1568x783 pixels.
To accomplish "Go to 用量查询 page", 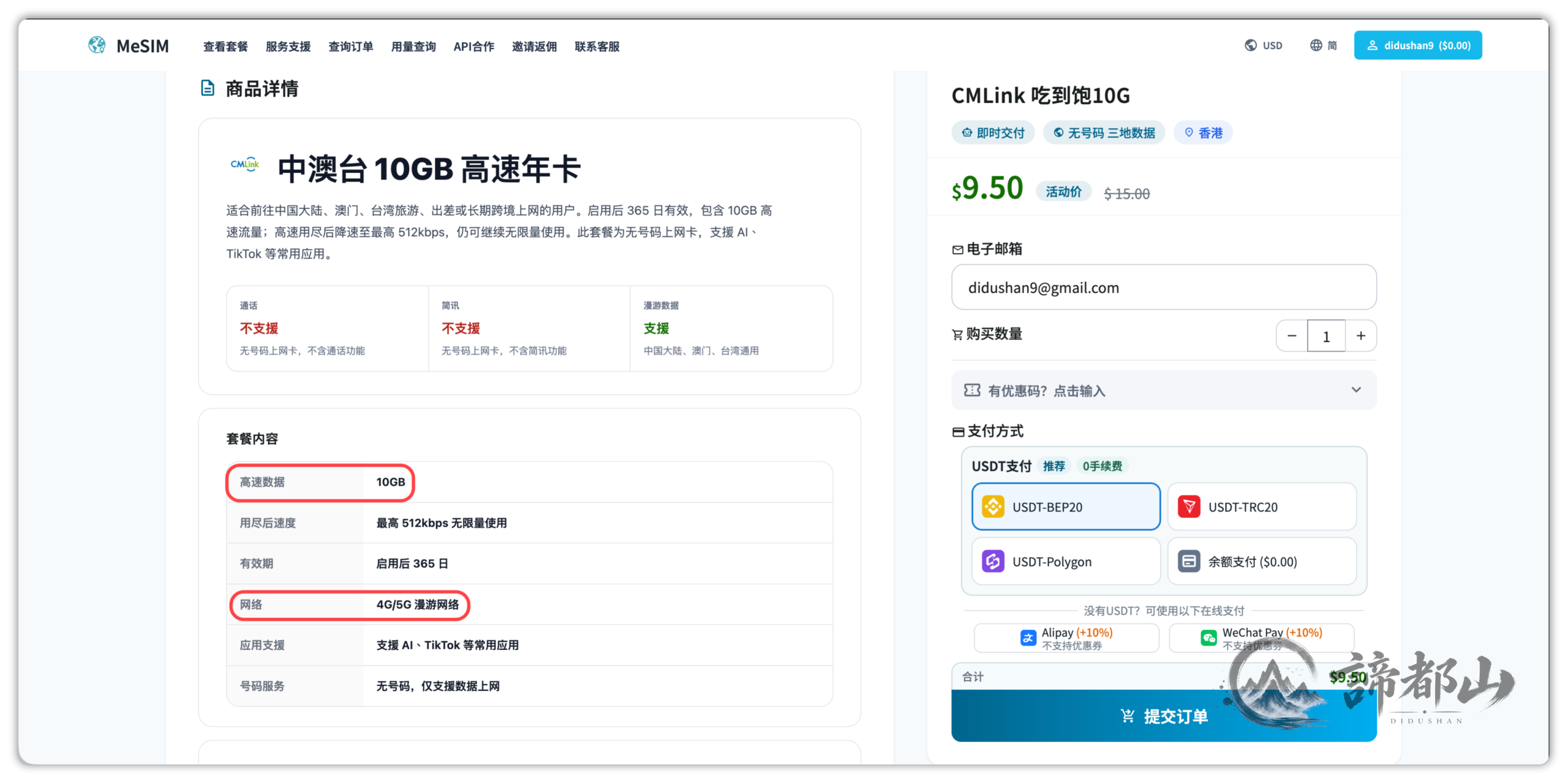I will 413,47.
